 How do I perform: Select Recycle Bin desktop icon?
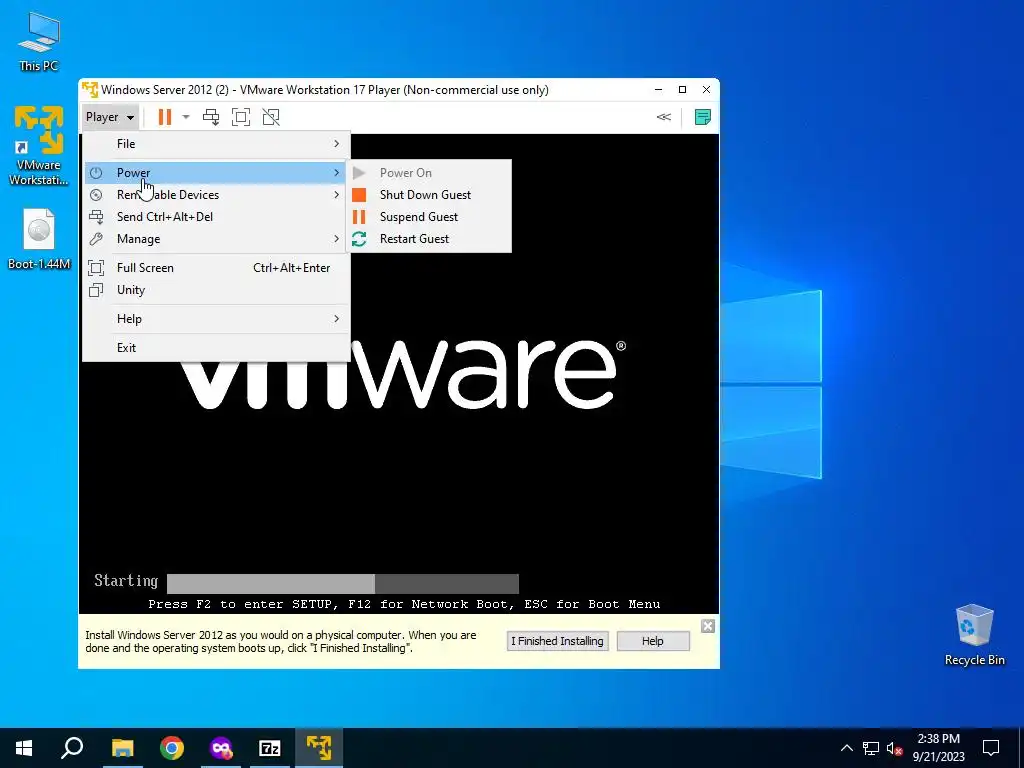click(x=974, y=635)
